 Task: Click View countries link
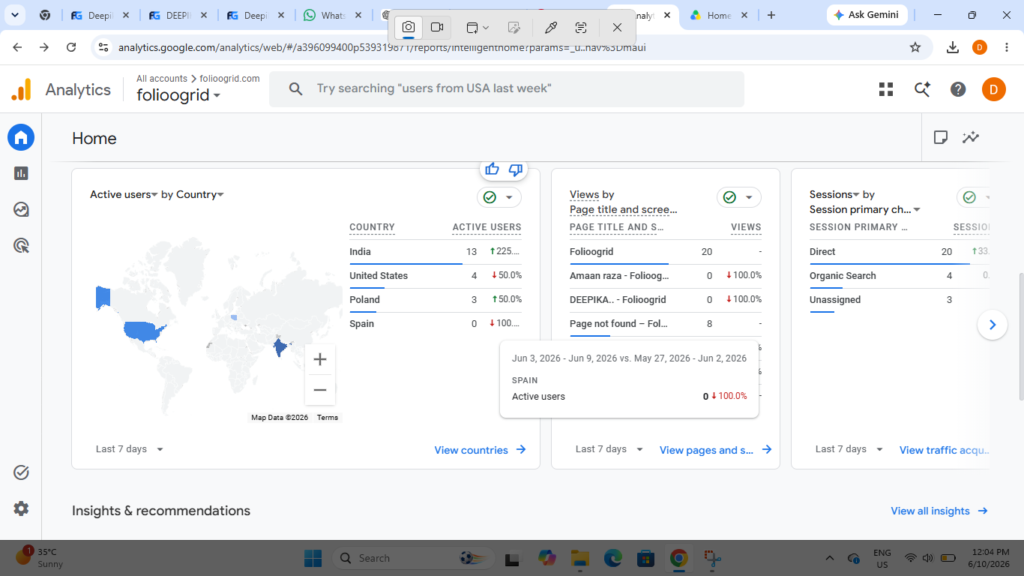(480, 450)
